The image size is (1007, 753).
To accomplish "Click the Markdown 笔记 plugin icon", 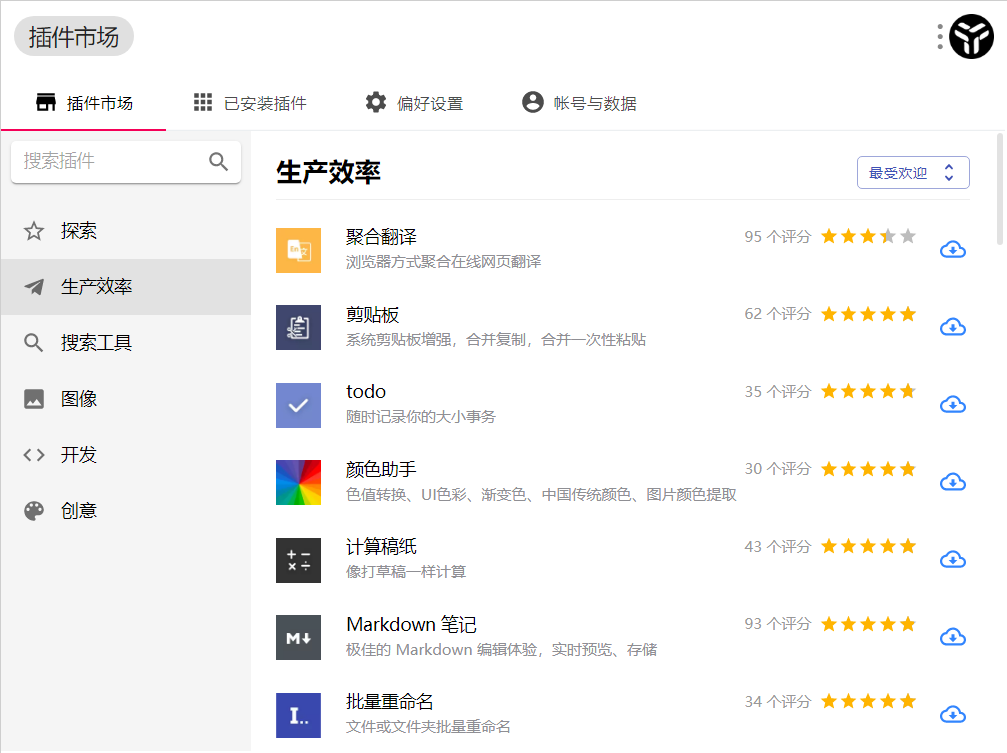I will [298, 638].
